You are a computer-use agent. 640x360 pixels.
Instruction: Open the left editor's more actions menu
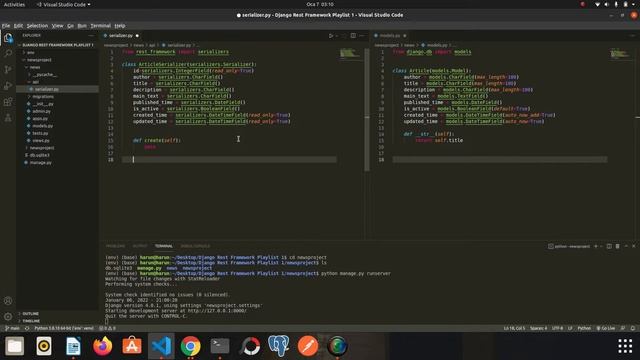tap(362, 36)
